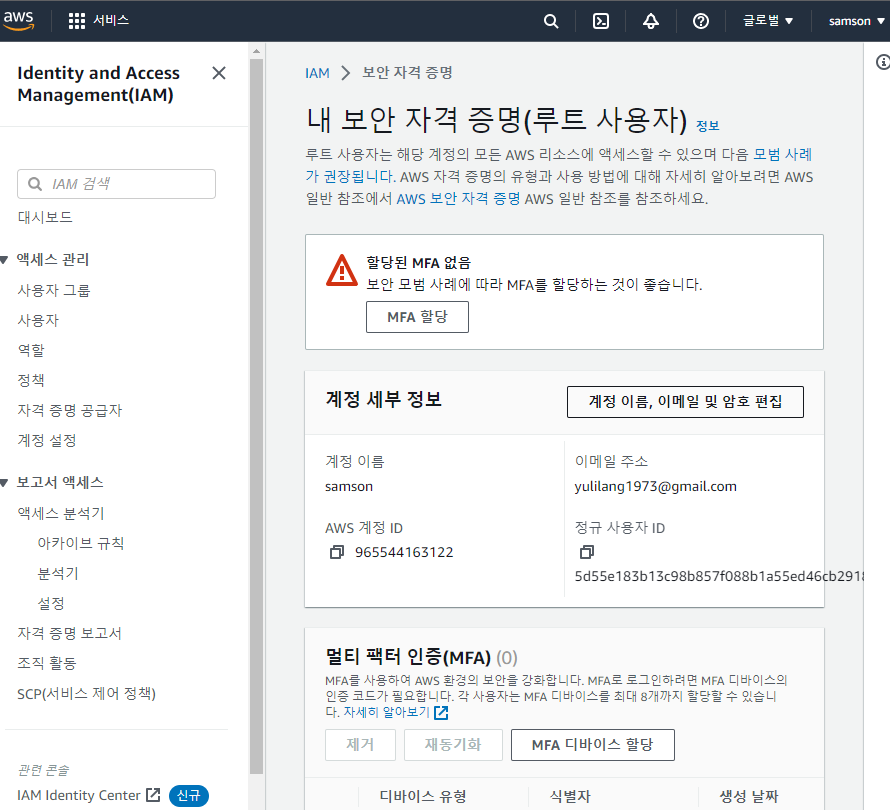
Task: Focus the IAM 검색 input field
Action: click(116, 184)
